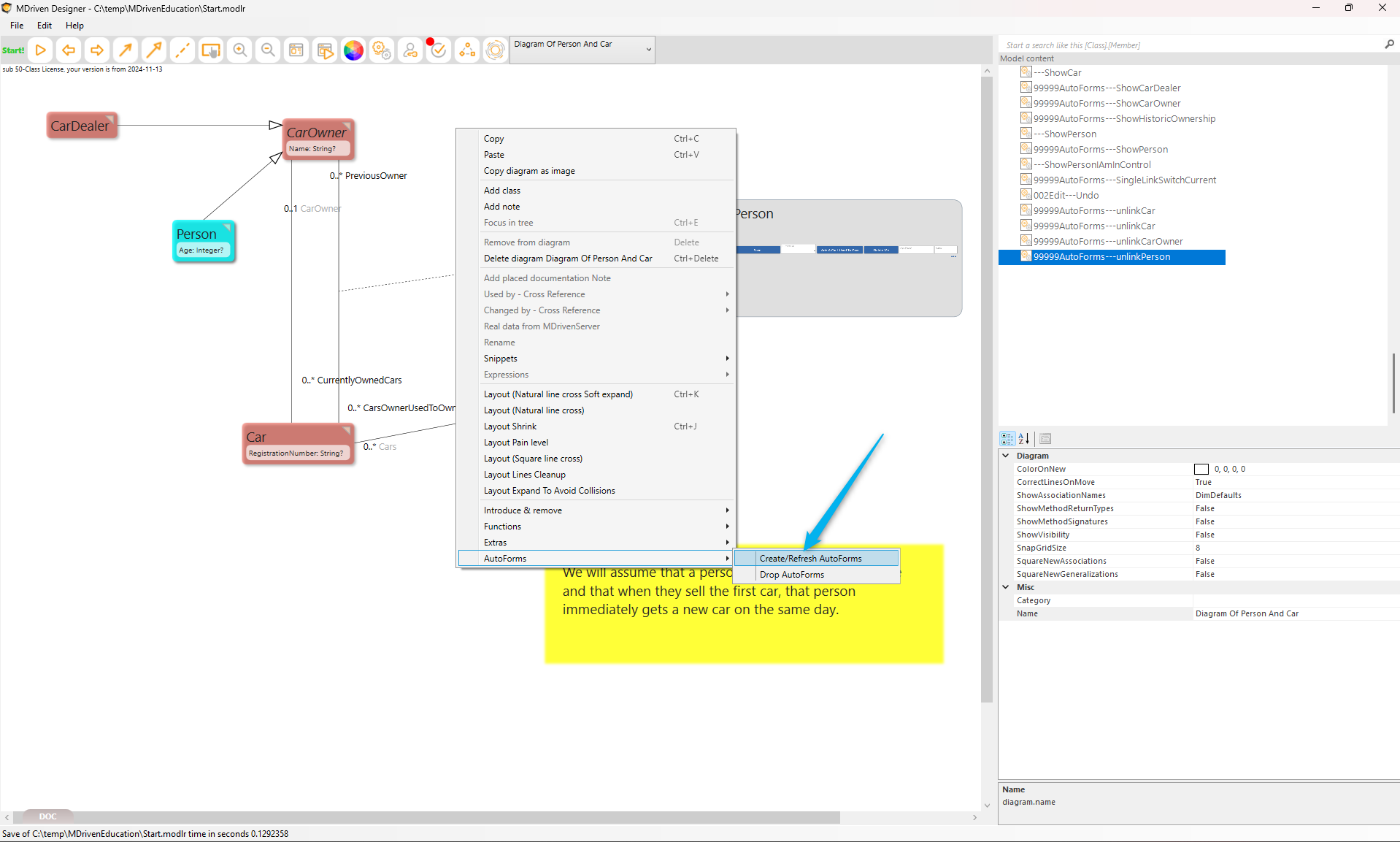Screen dimensions: 1400x842
Task: Switch property grid to Alphabetical sorting
Action: [x=1024, y=439]
